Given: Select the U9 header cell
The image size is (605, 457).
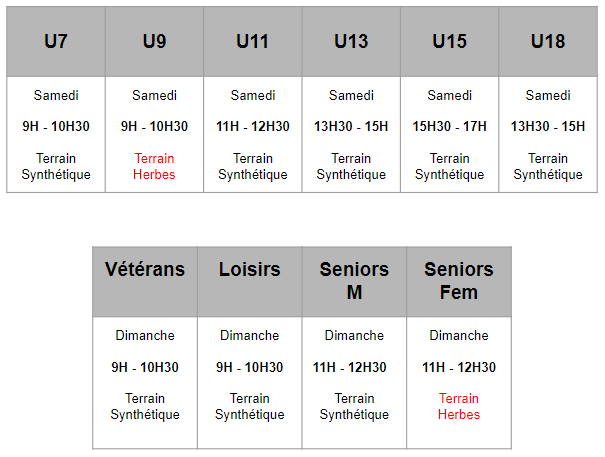Looking at the screenshot, I should (x=154, y=41).
